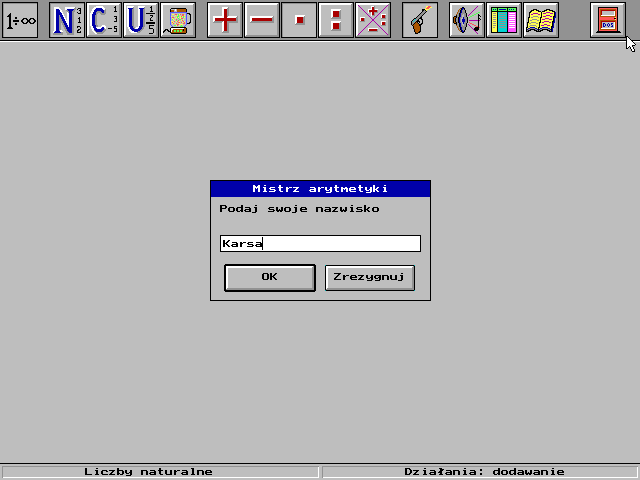Viewport: 640px width, 480px height.
Task: Cancel with the Zrezygnuj button
Action: click(370, 278)
